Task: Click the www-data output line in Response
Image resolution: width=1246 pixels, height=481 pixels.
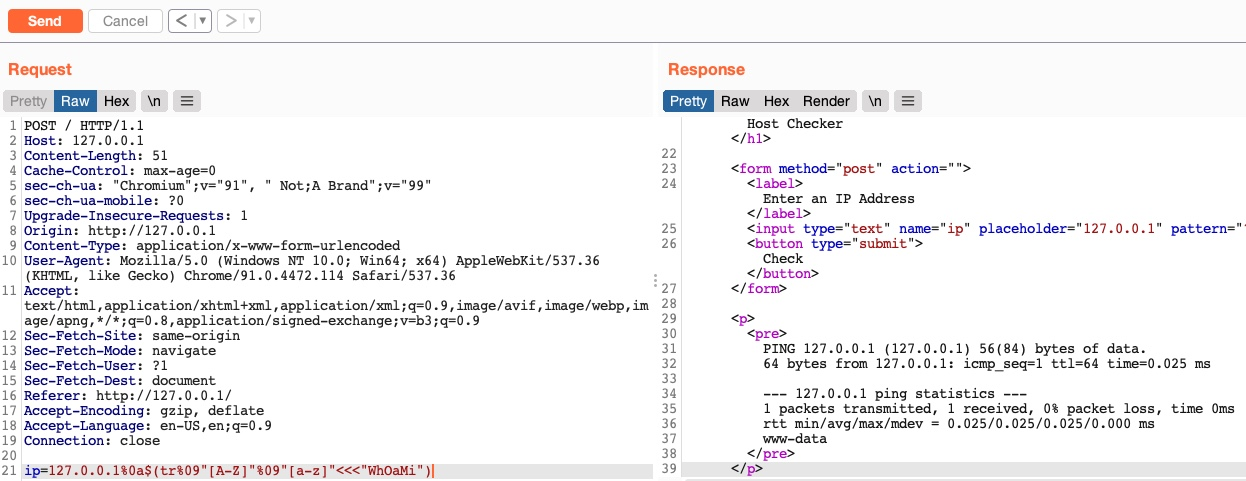Action: click(x=795, y=438)
